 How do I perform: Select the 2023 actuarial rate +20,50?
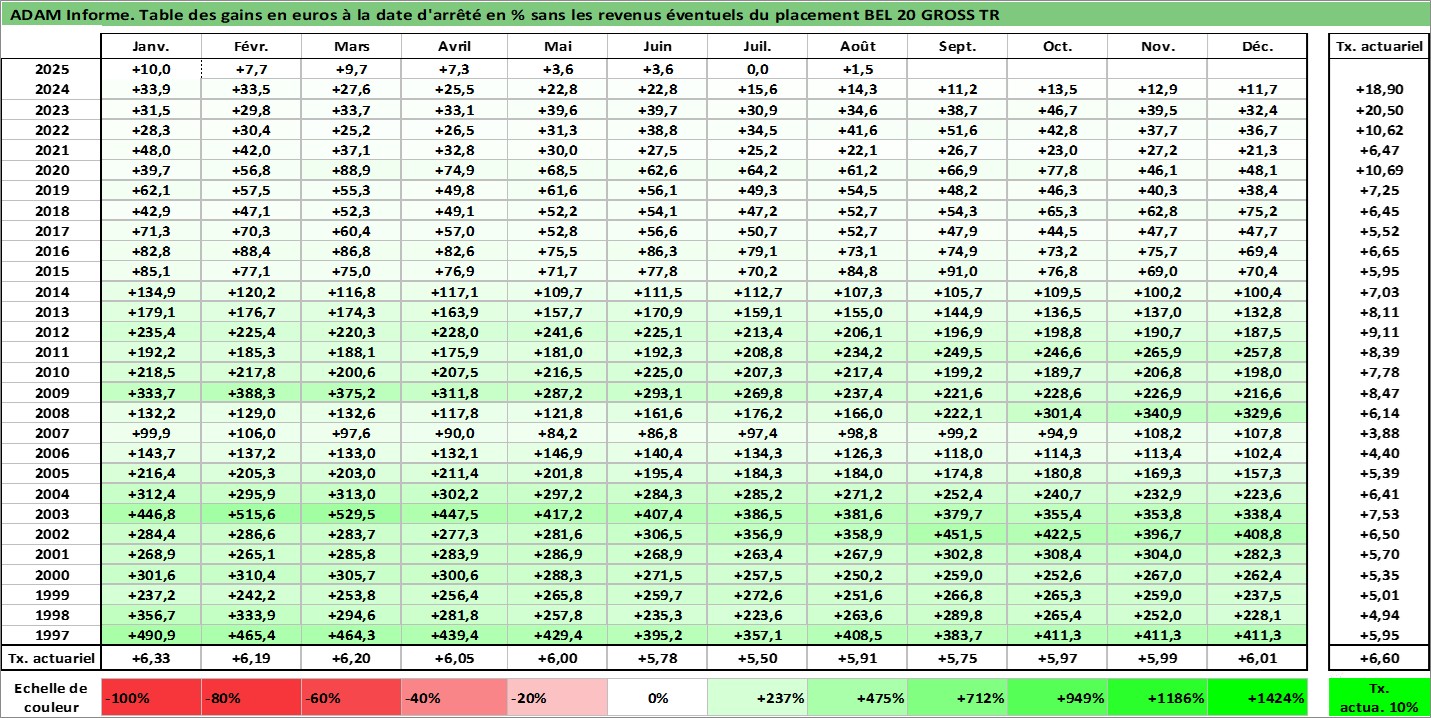point(1379,110)
